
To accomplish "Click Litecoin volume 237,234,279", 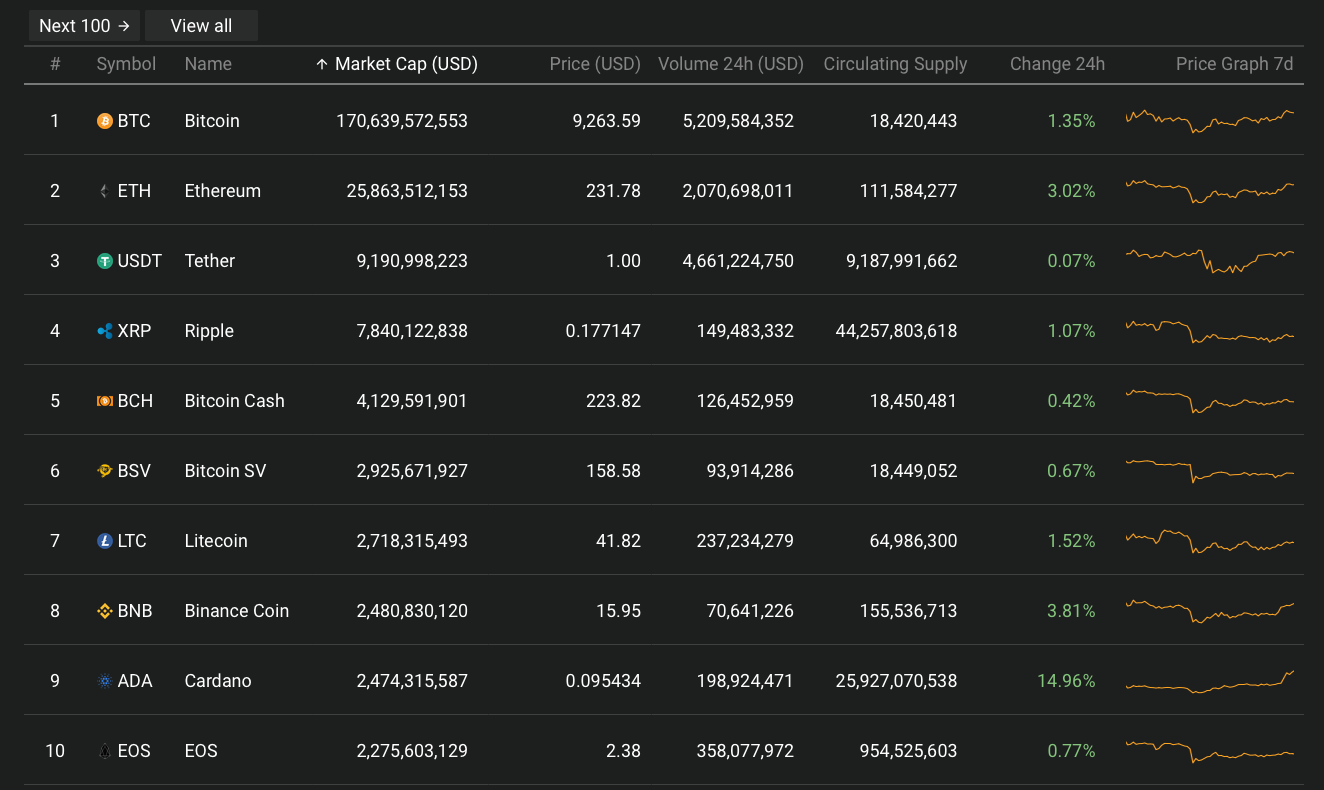I will pos(745,541).
